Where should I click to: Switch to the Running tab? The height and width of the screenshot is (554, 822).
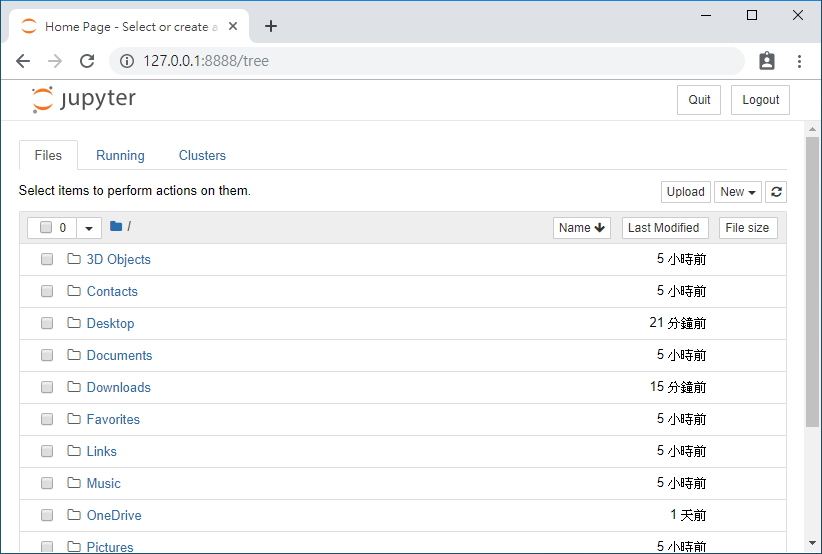tap(120, 155)
